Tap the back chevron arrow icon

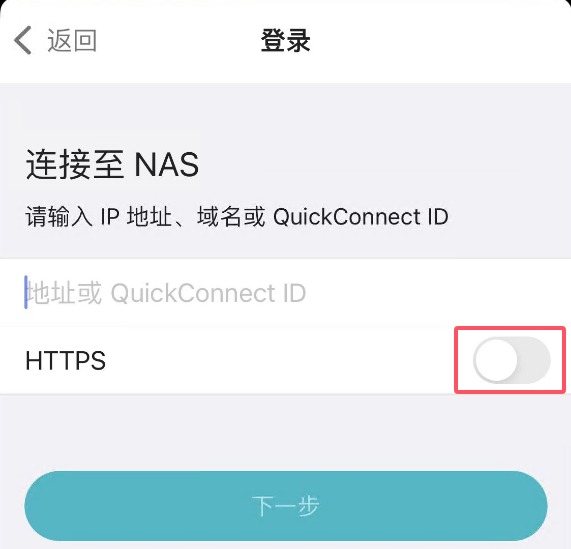click(x=23, y=40)
